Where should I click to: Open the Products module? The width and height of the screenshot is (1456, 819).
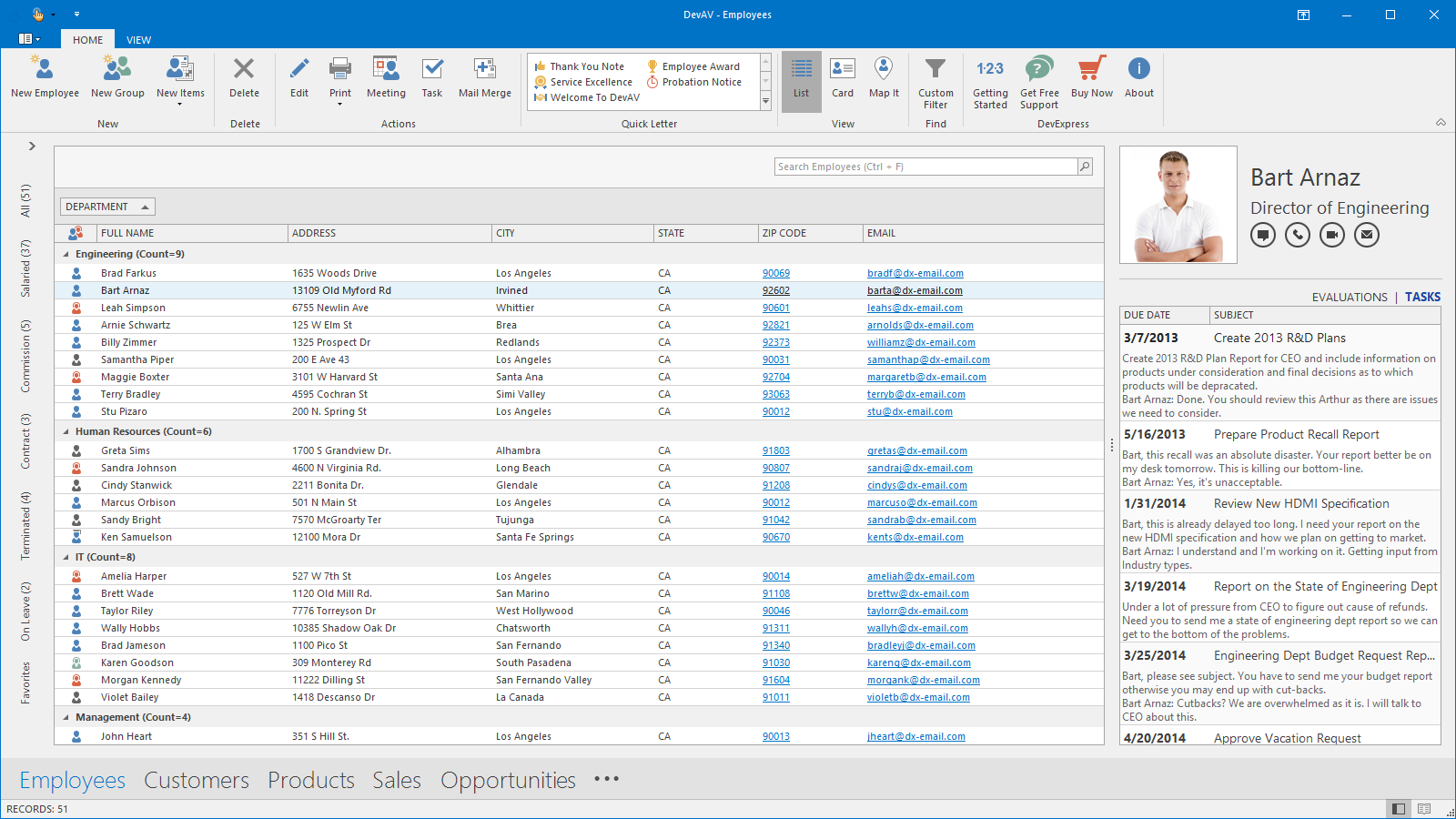pyautogui.click(x=311, y=780)
